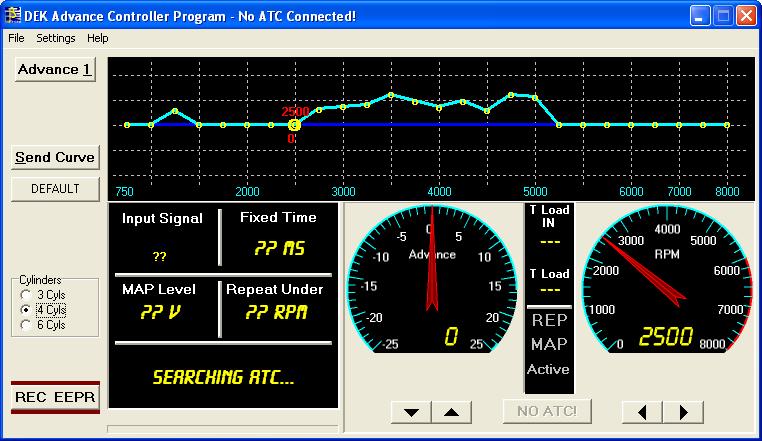Click the Send Curve button
Viewport: 762px width, 441px height.
pos(55,158)
